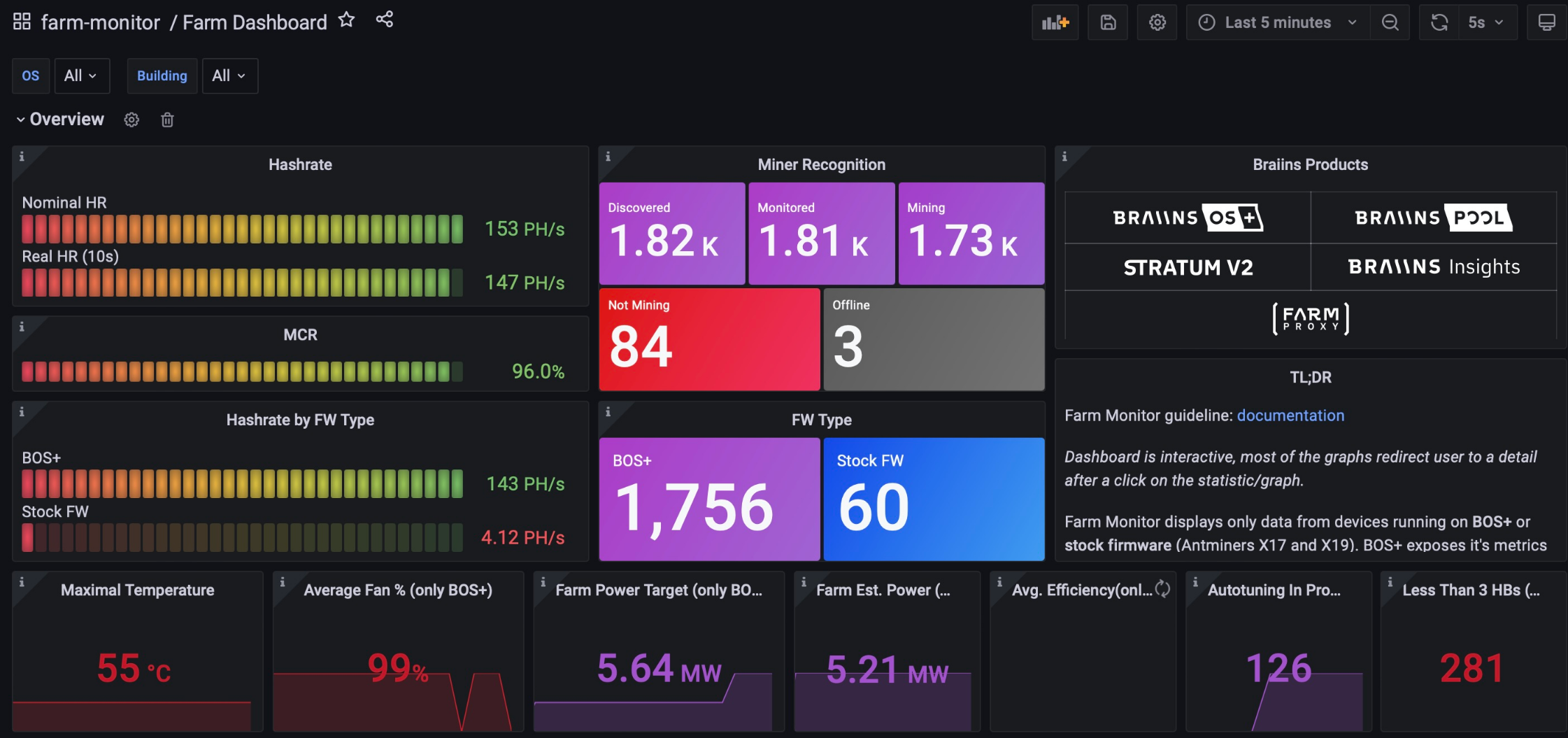The height and width of the screenshot is (738, 1568).
Task: Show info for Autotuning In Progress panel
Action: coord(1195,582)
